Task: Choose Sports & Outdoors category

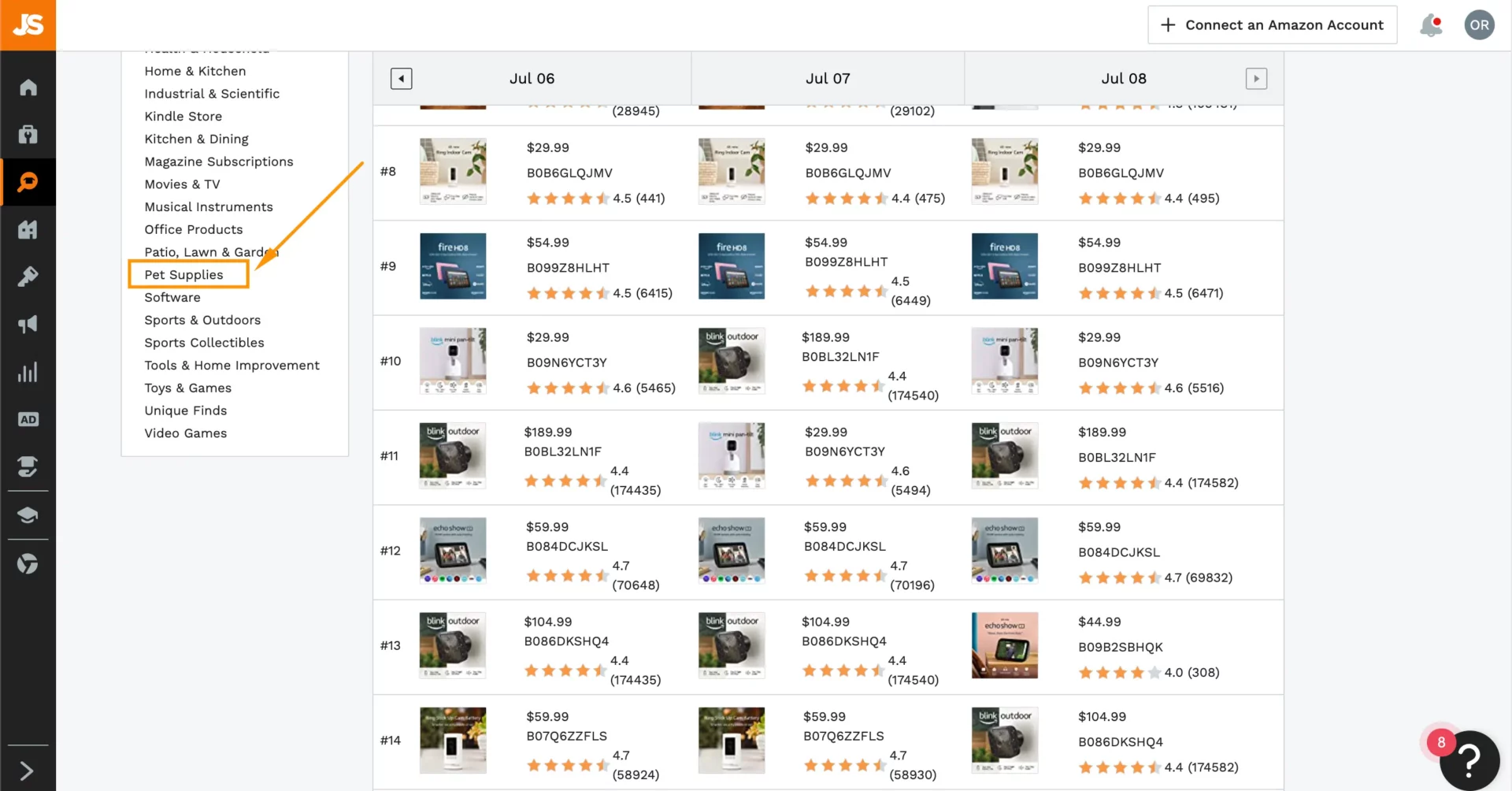Action: [x=202, y=321]
